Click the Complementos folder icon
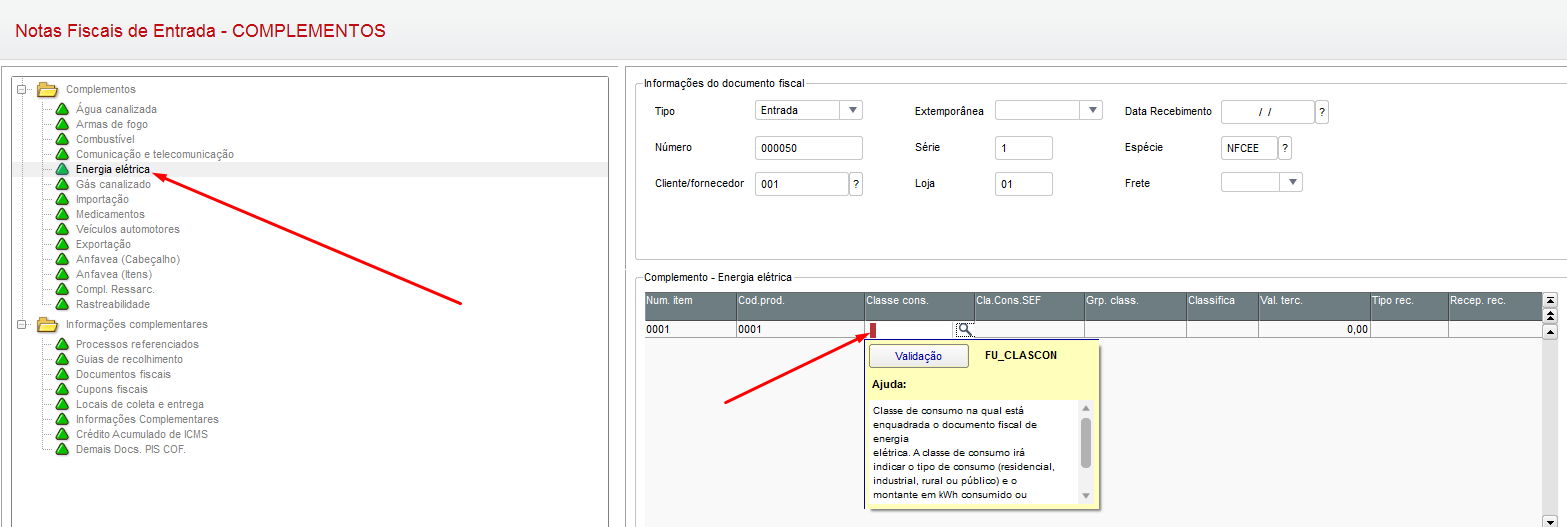The width and height of the screenshot is (1567, 527). (x=47, y=89)
